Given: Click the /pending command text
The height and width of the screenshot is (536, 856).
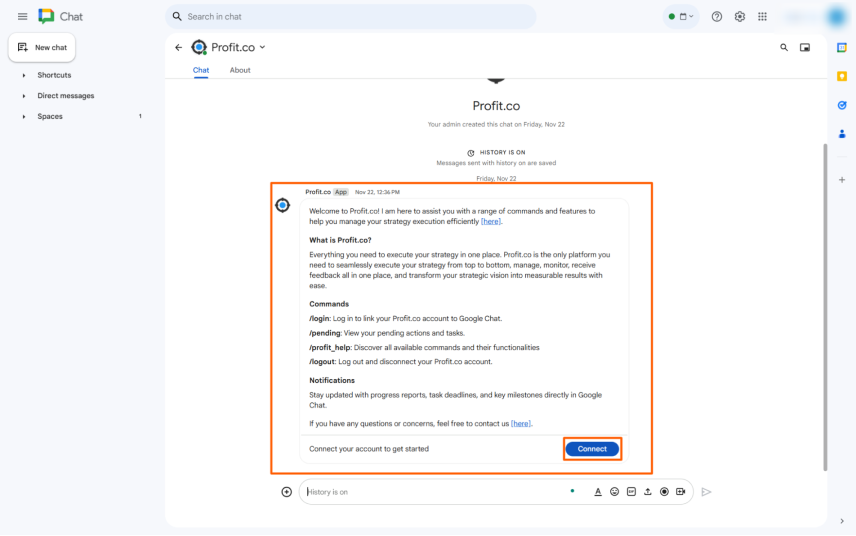Looking at the screenshot, I should click(x=325, y=333).
